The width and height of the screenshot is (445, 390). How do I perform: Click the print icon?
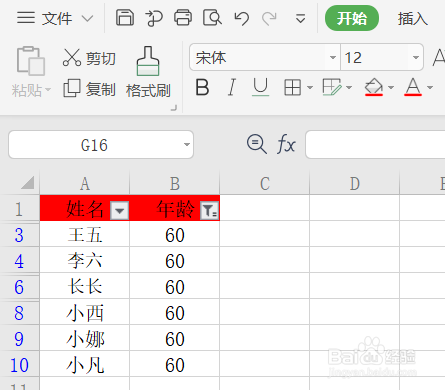pos(183,18)
